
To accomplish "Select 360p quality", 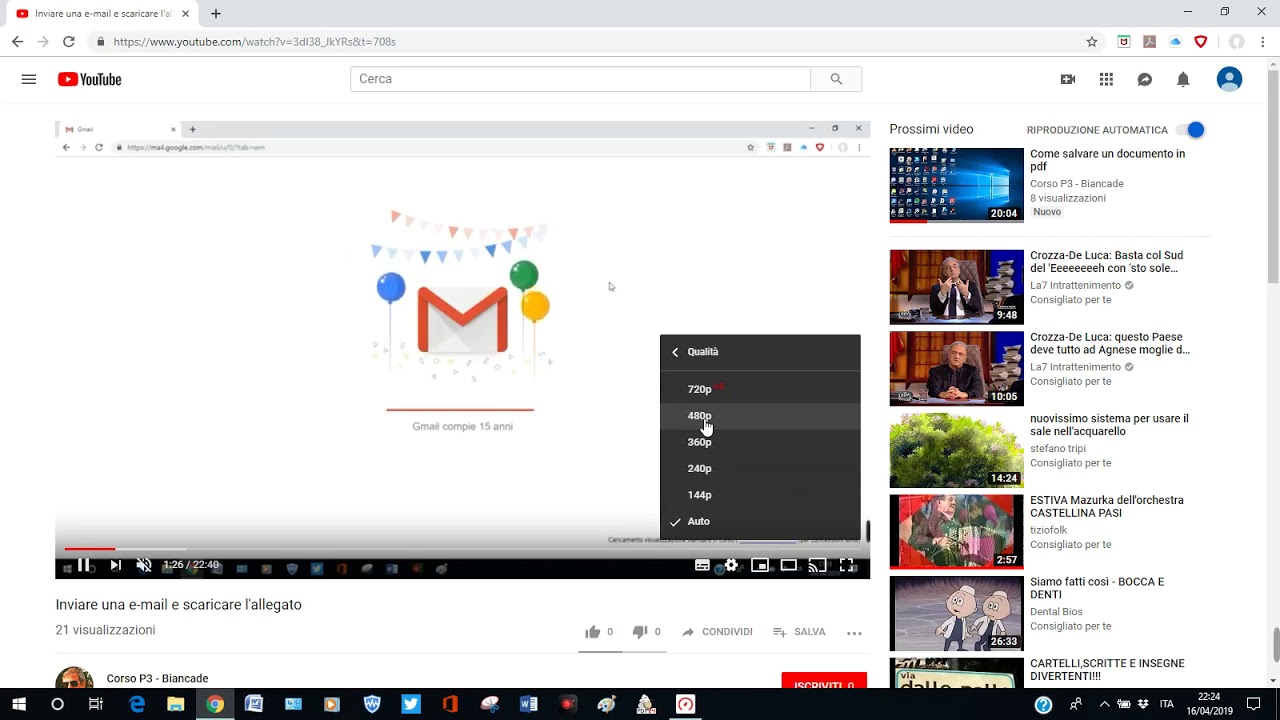I will (760, 442).
